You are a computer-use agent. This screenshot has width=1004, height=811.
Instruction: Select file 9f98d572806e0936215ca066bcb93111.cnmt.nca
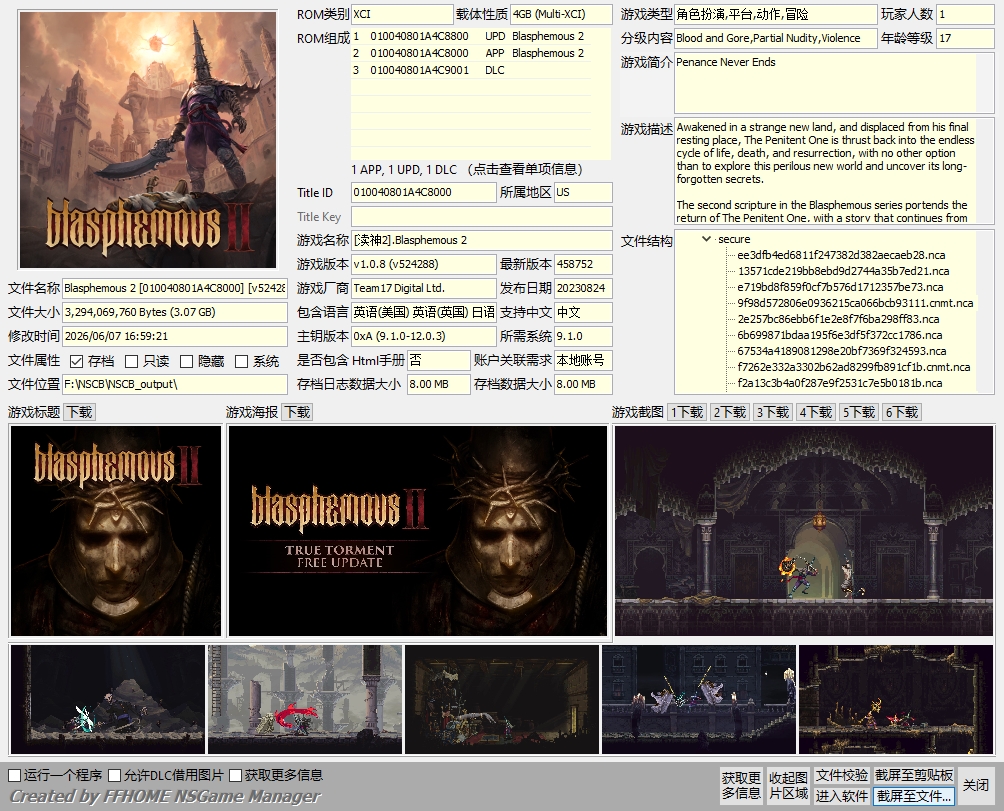(855, 303)
